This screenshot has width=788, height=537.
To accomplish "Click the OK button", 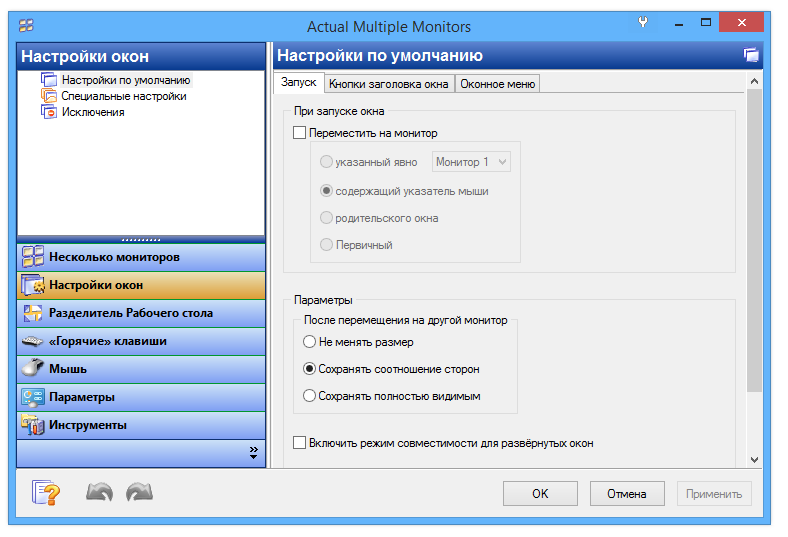I will (540, 494).
